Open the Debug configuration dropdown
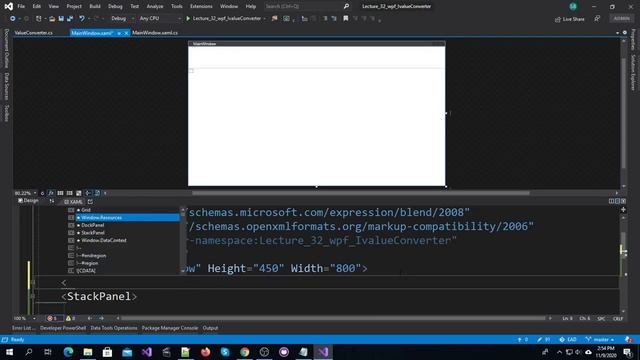 (x=122, y=18)
